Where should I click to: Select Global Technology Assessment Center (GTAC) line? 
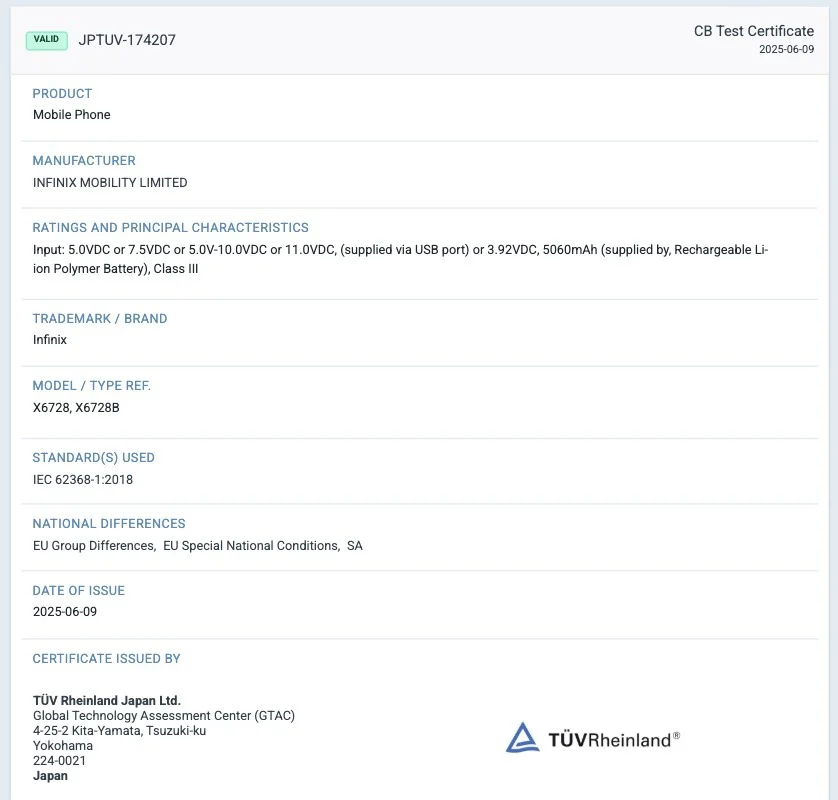[164, 716]
